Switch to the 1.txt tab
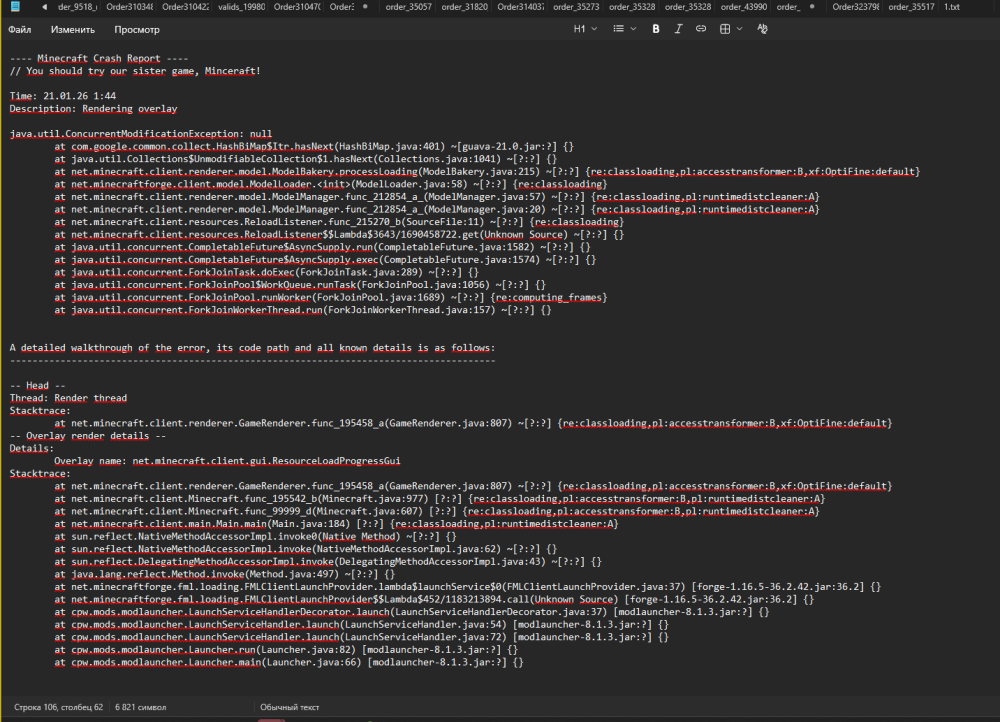Screen dimensions: 1000x722 point(952,7)
